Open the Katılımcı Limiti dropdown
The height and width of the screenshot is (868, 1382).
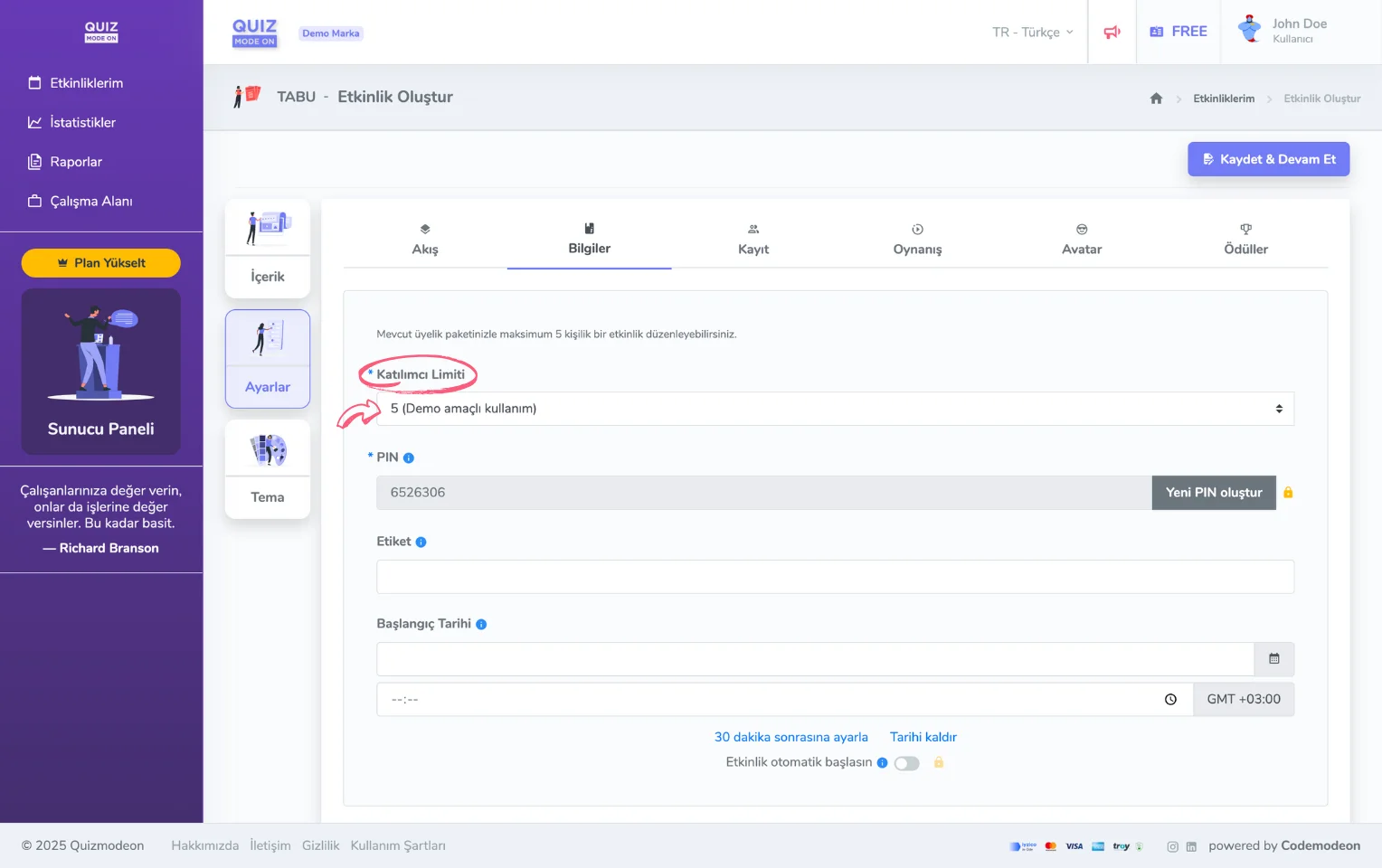tap(835, 409)
